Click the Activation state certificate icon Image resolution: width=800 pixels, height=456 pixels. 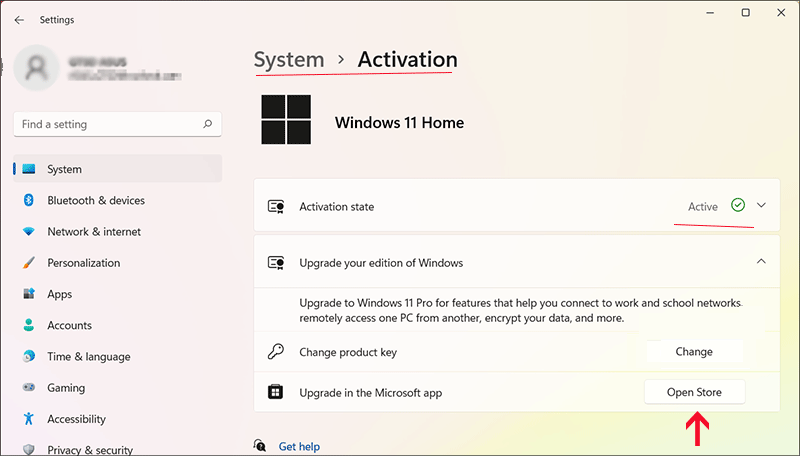(x=276, y=207)
